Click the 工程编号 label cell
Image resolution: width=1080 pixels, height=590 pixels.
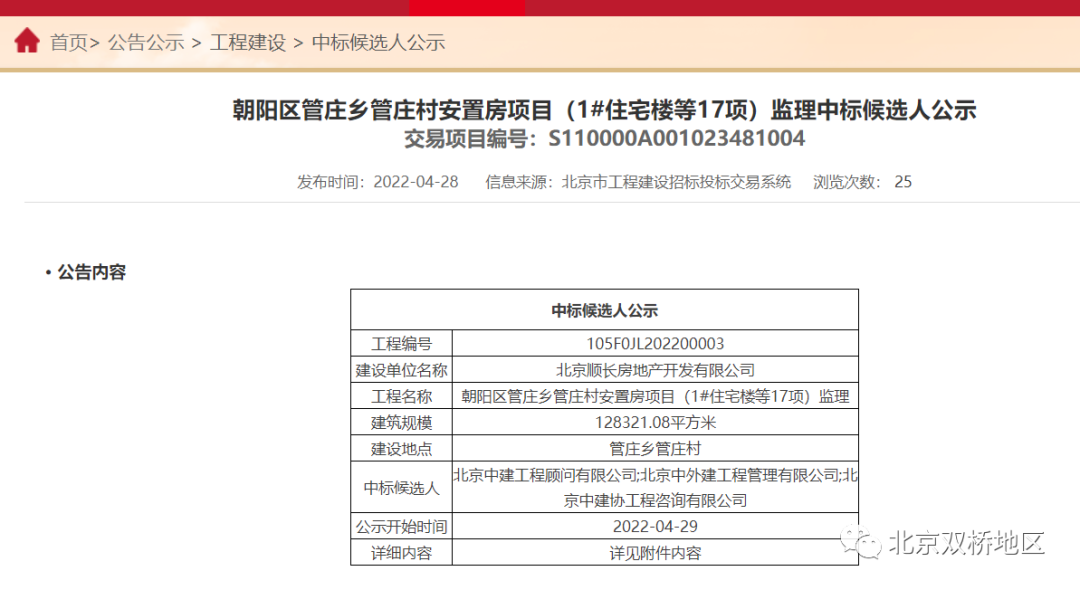402,344
